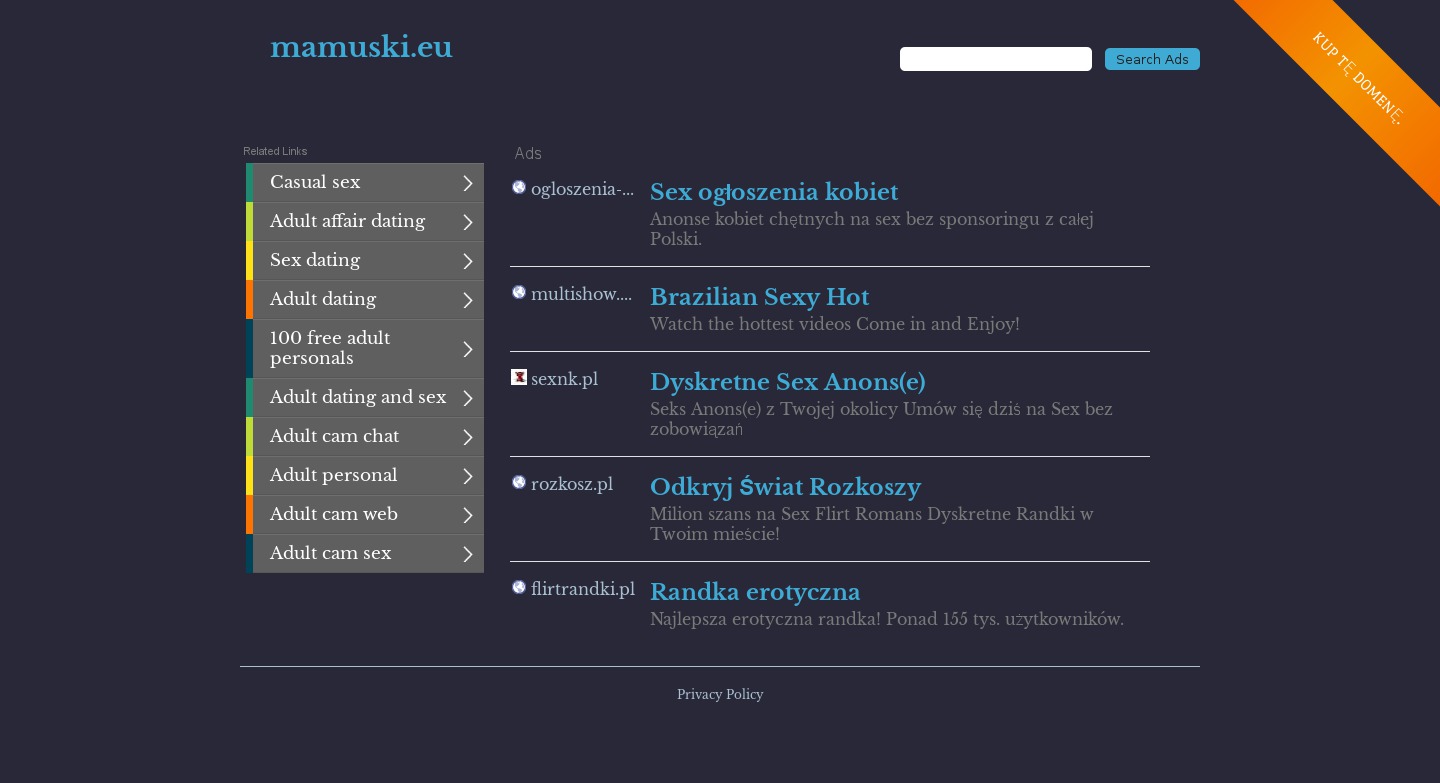Screen dimensions: 1440x783
Task: Click the arrow on 100 free adult personals
Action: coord(467,349)
